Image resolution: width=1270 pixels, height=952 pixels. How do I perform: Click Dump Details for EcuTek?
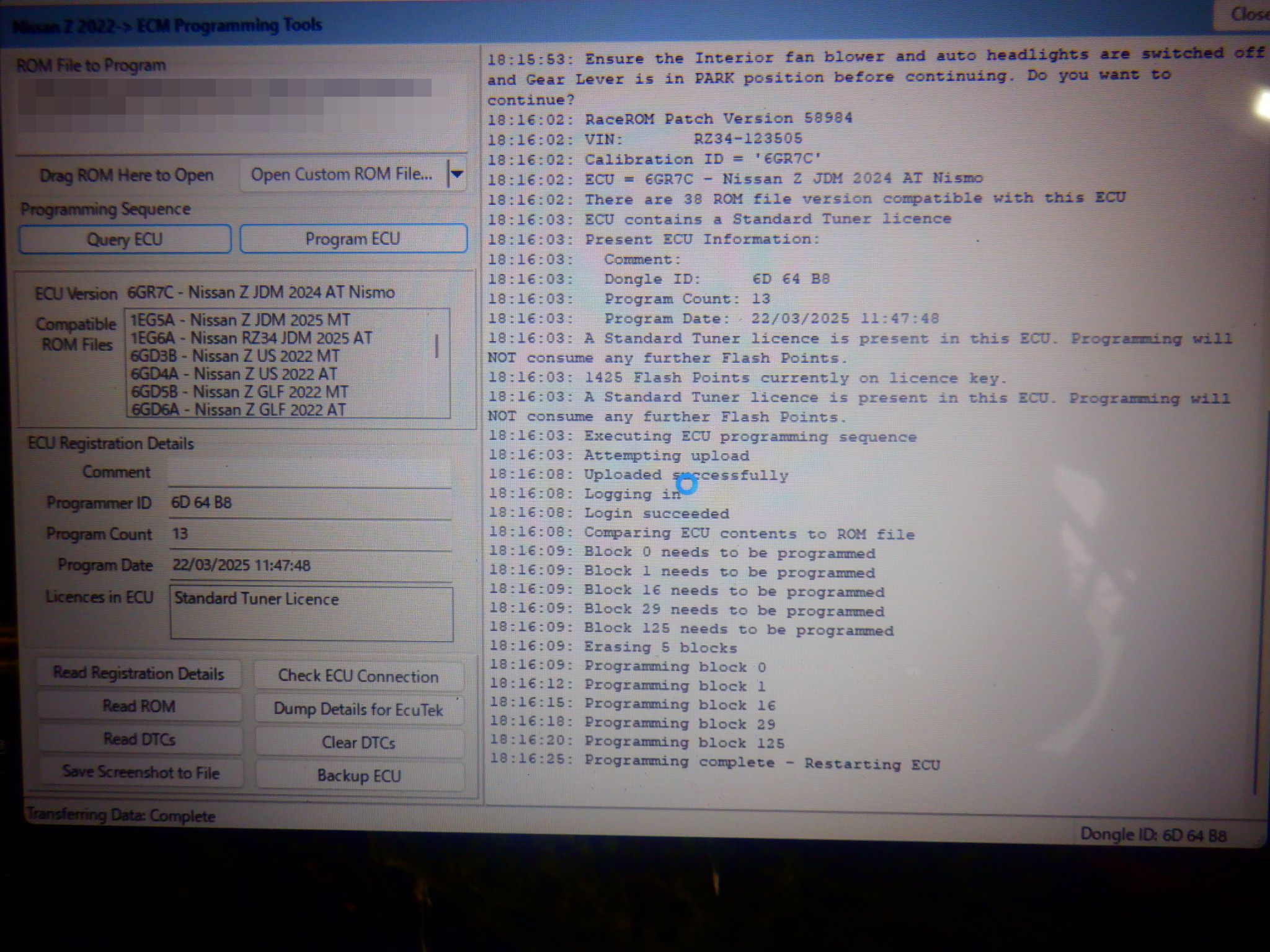pos(358,710)
